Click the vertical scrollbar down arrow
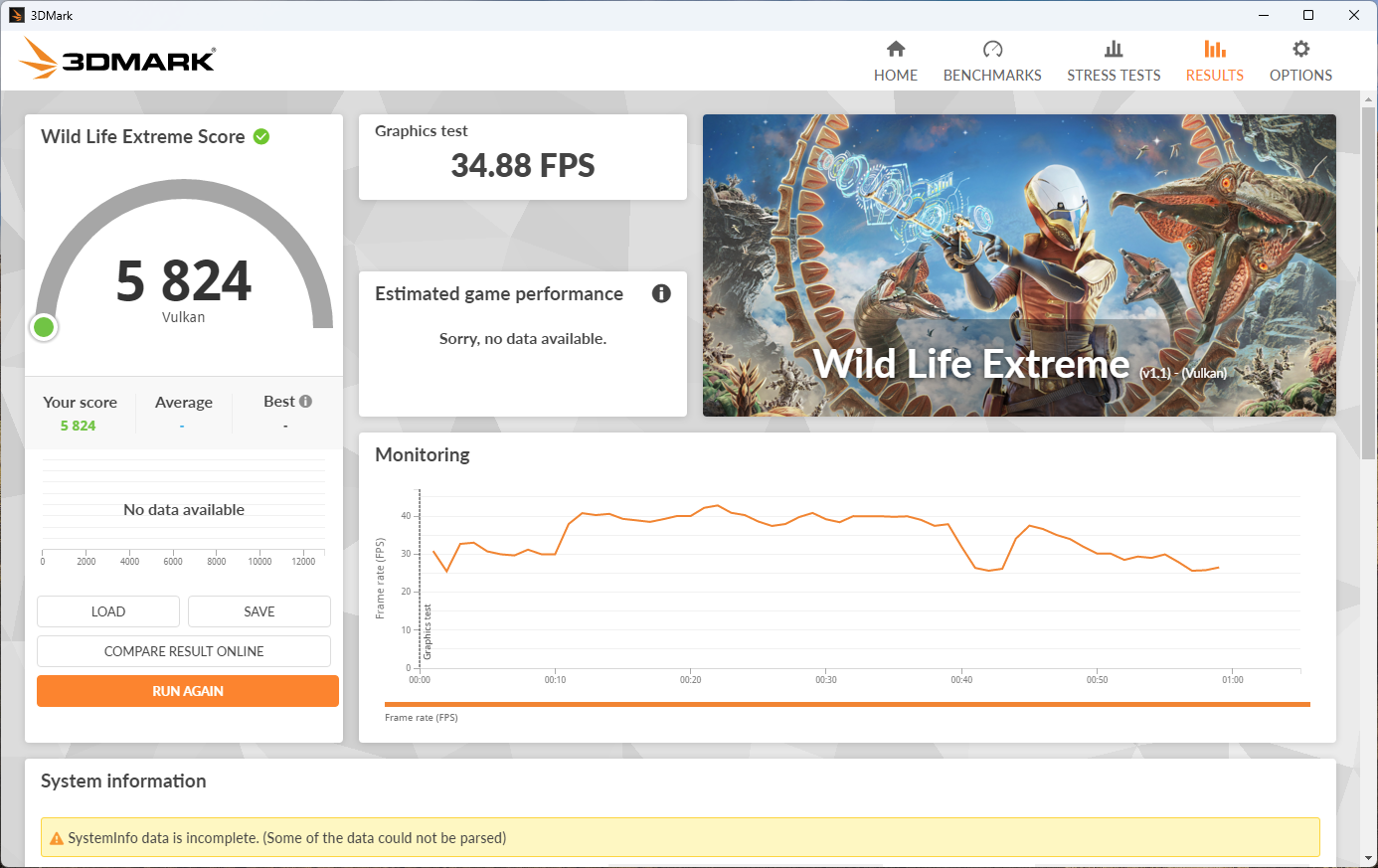 (1369, 858)
